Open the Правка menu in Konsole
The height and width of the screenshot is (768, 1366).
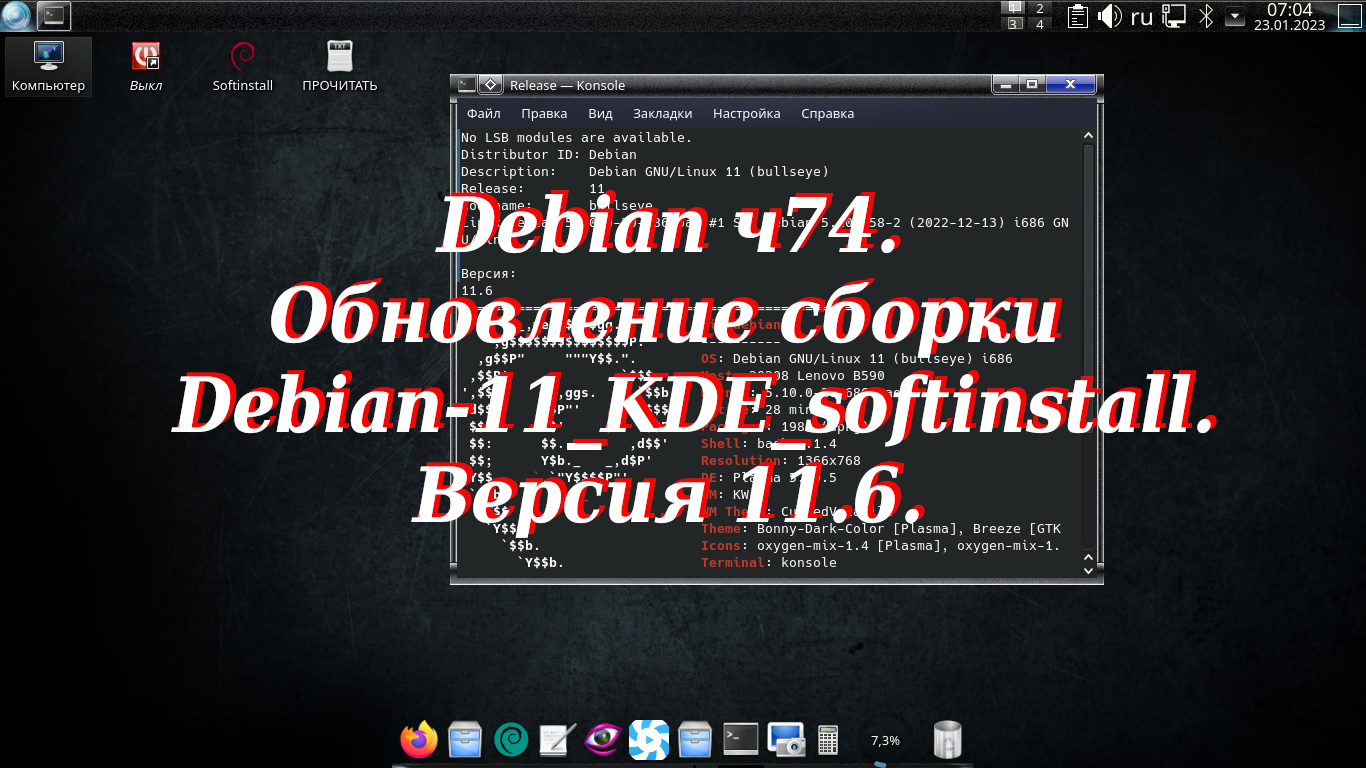click(x=544, y=113)
